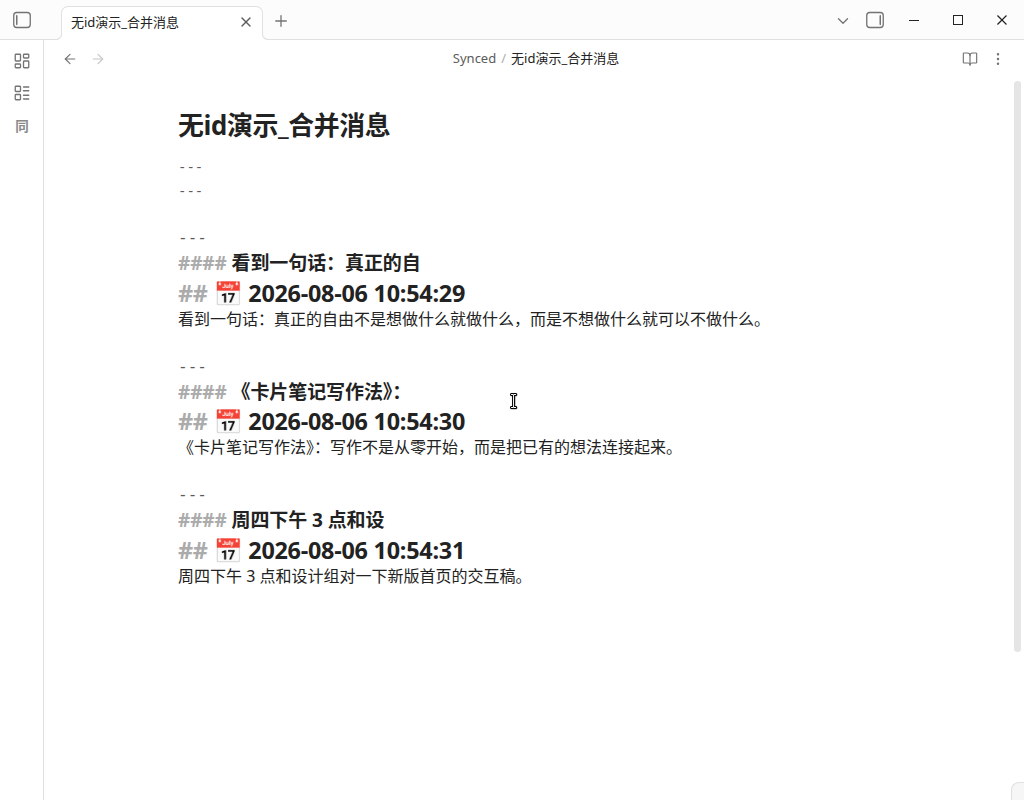Image resolution: width=1024 pixels, height=800 pixels.
Task: Close the Obsidian window
Action: coord(1002,20)
